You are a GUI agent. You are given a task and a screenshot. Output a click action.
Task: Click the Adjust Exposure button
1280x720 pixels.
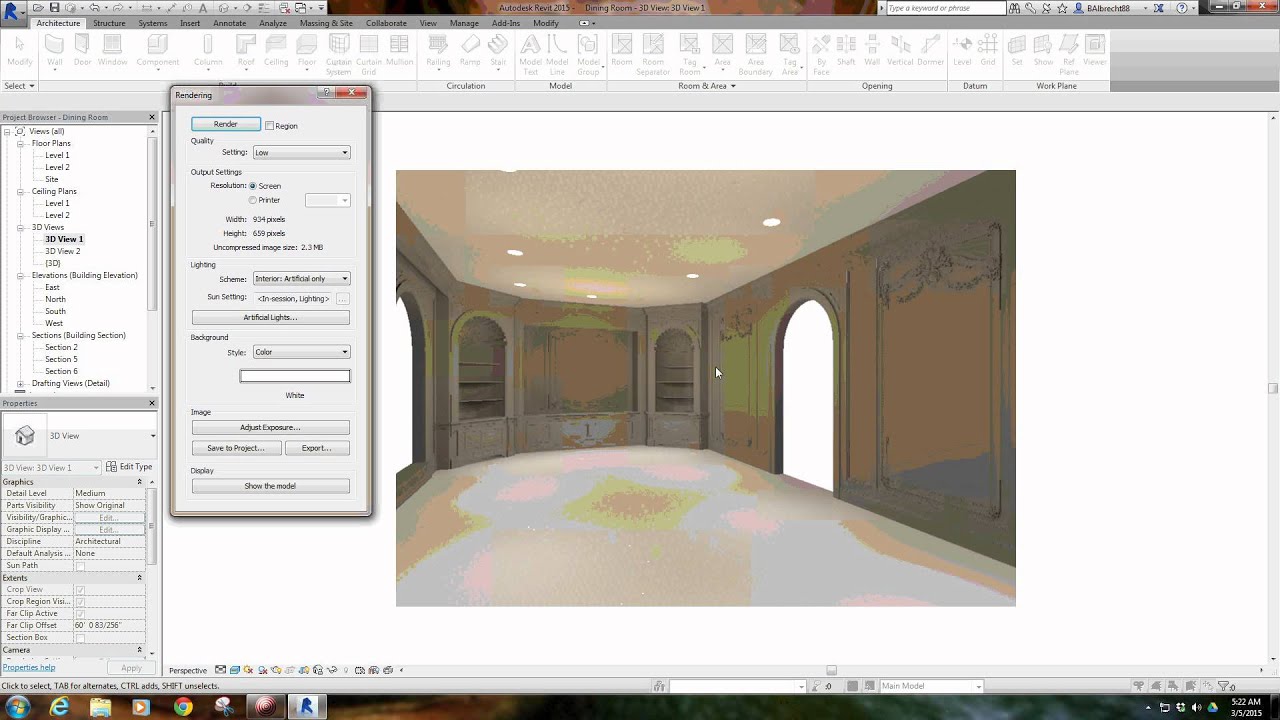[270, 427]
